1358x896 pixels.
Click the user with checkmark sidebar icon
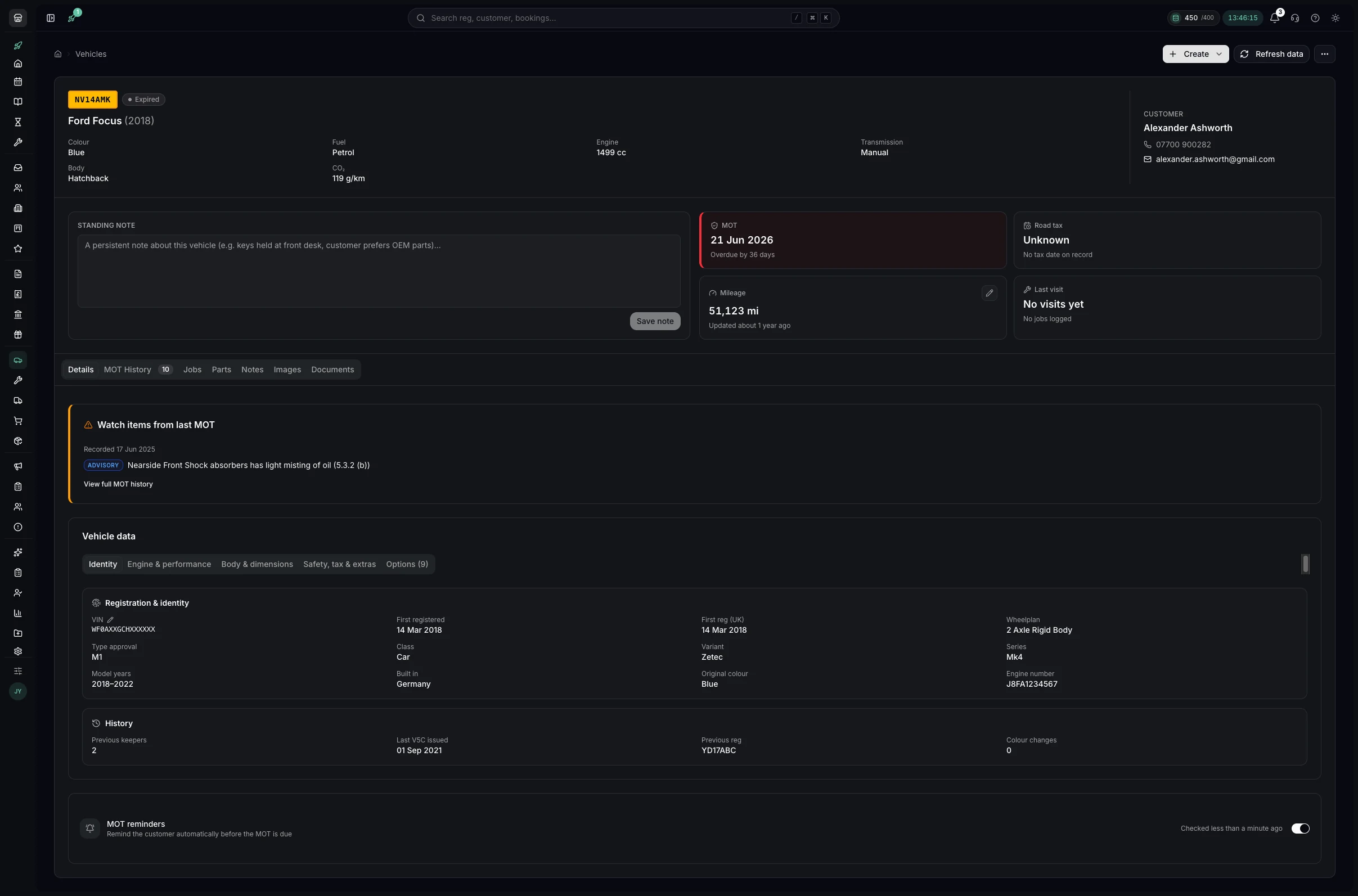point(17,593)
